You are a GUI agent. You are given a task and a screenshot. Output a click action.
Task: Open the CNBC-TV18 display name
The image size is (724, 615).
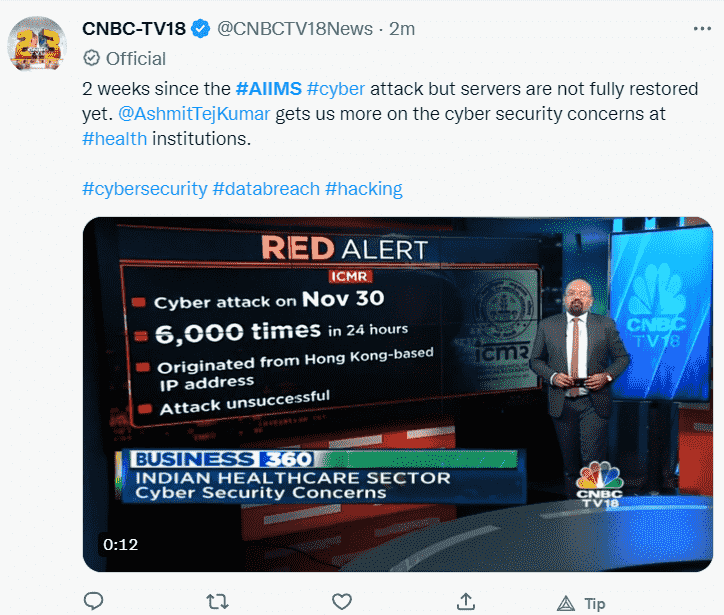[136, 29]
